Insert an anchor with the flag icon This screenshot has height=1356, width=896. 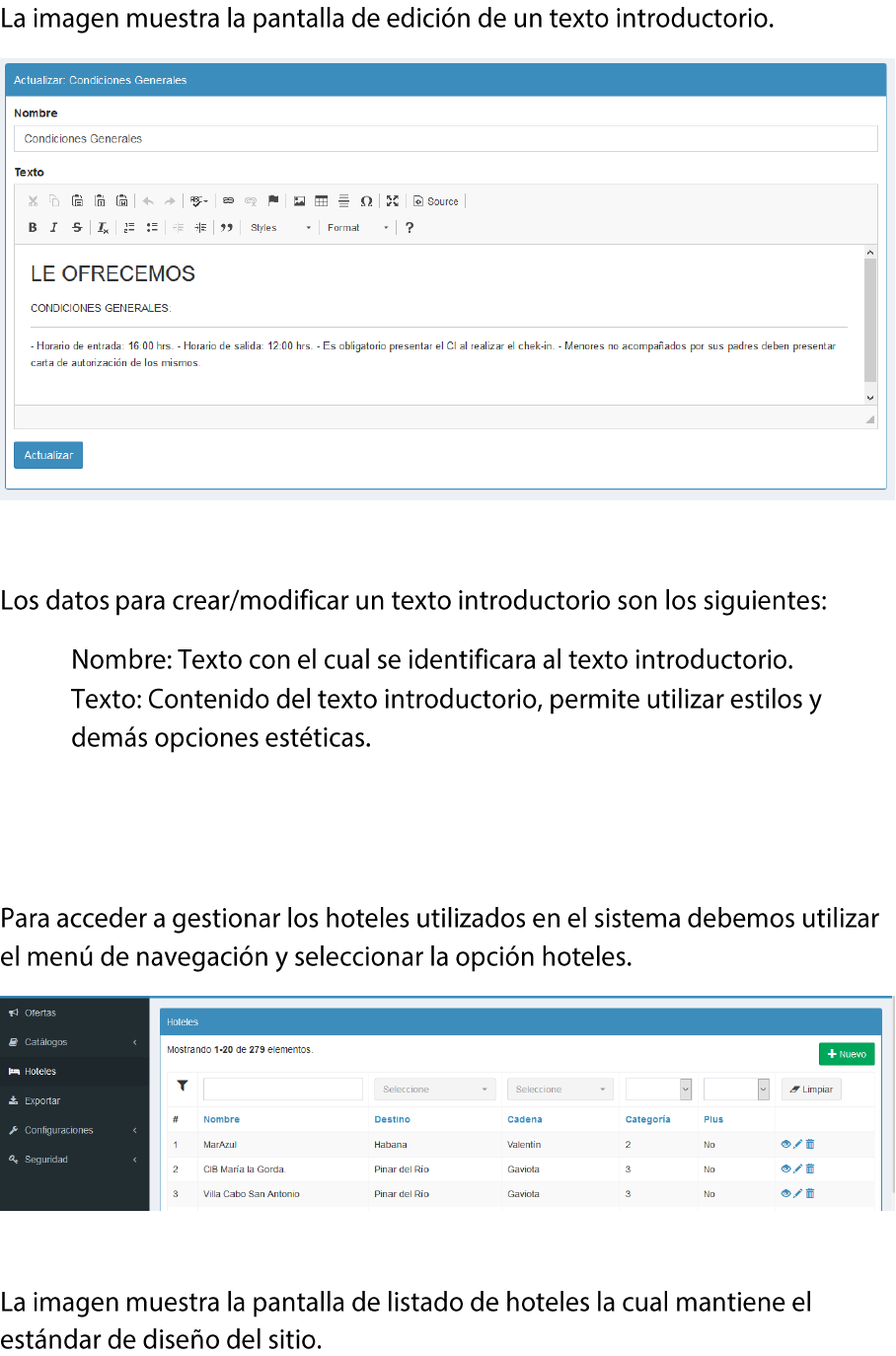point(273,201)
